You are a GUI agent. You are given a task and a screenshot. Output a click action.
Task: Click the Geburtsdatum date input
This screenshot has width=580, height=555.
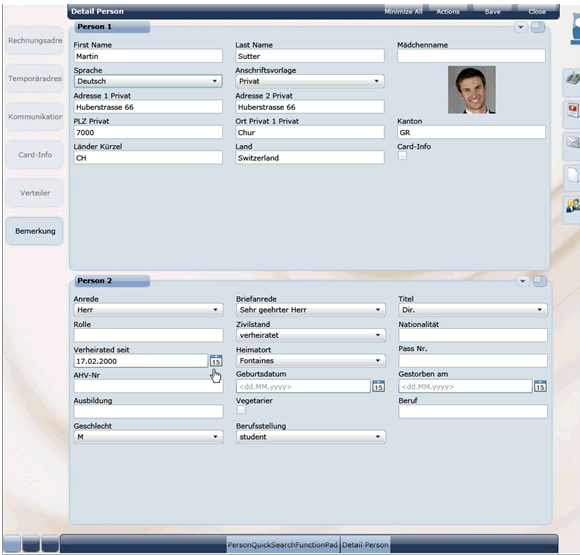[303, 386]
